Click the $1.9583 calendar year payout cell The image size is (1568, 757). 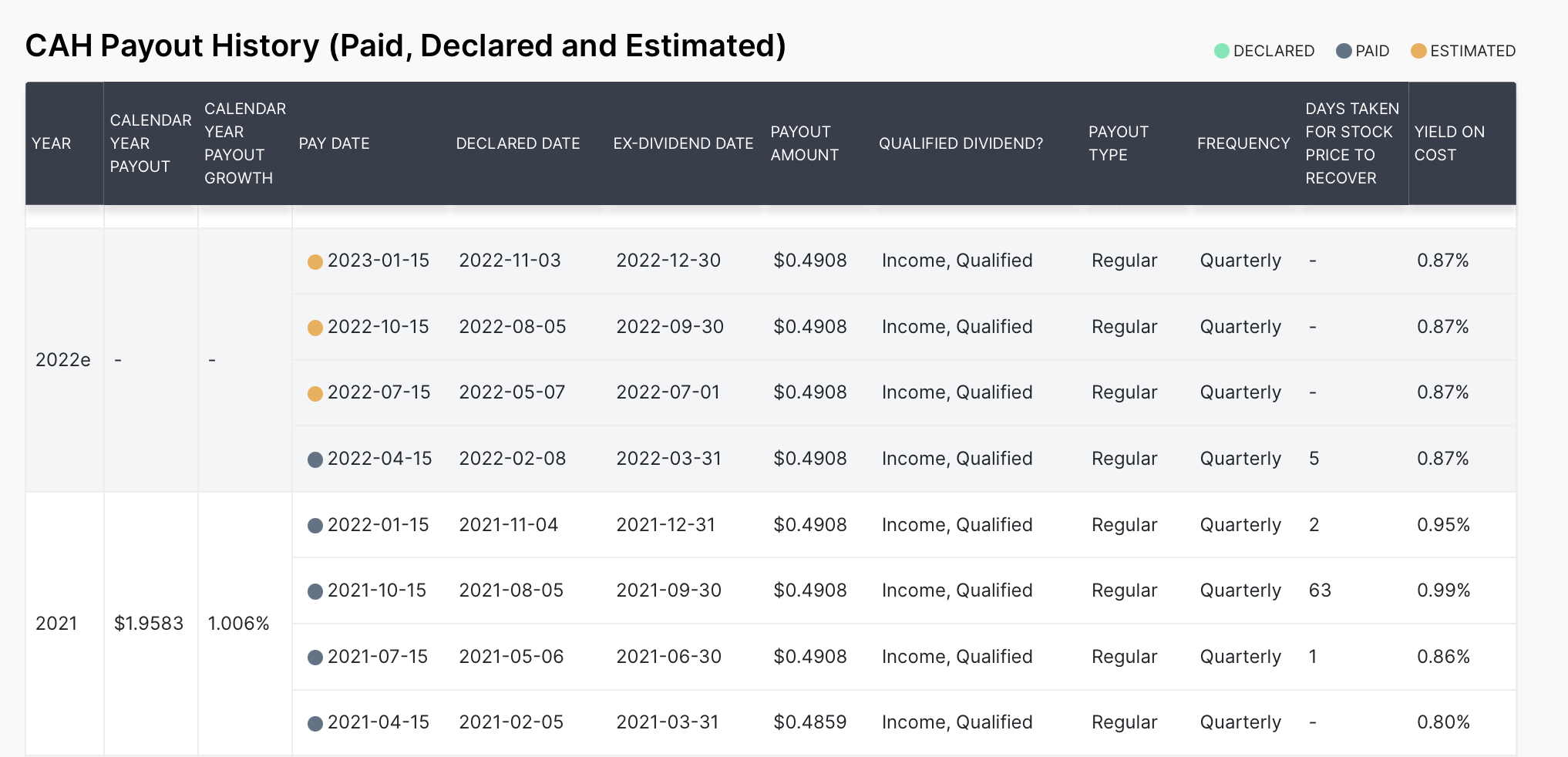click(x=150, y=623)
